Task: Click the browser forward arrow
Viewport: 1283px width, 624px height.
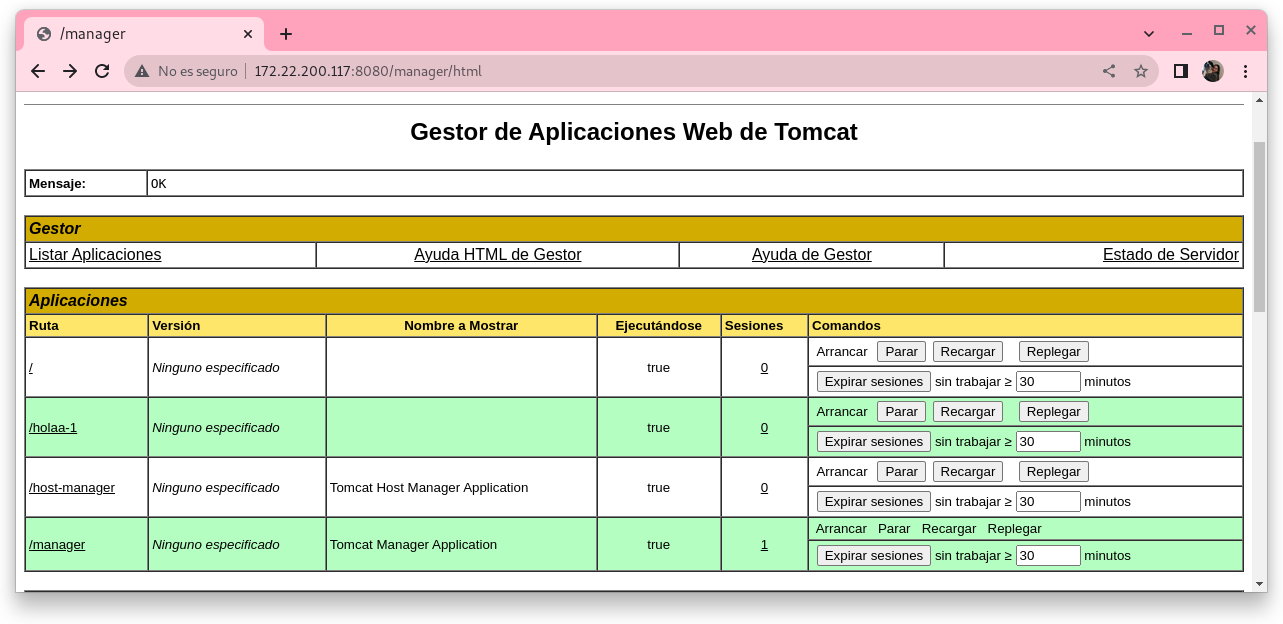Action: 70,71
